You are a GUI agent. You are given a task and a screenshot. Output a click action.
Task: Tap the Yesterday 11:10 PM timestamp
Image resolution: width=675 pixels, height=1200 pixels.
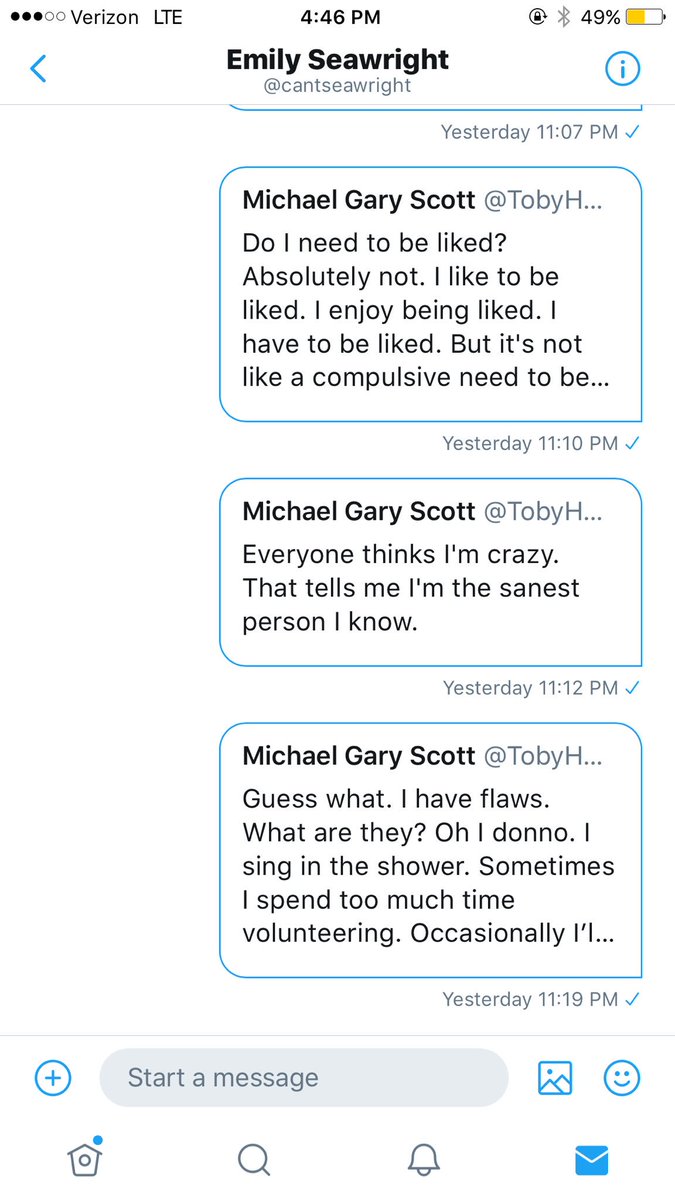(x=530, y=443)
